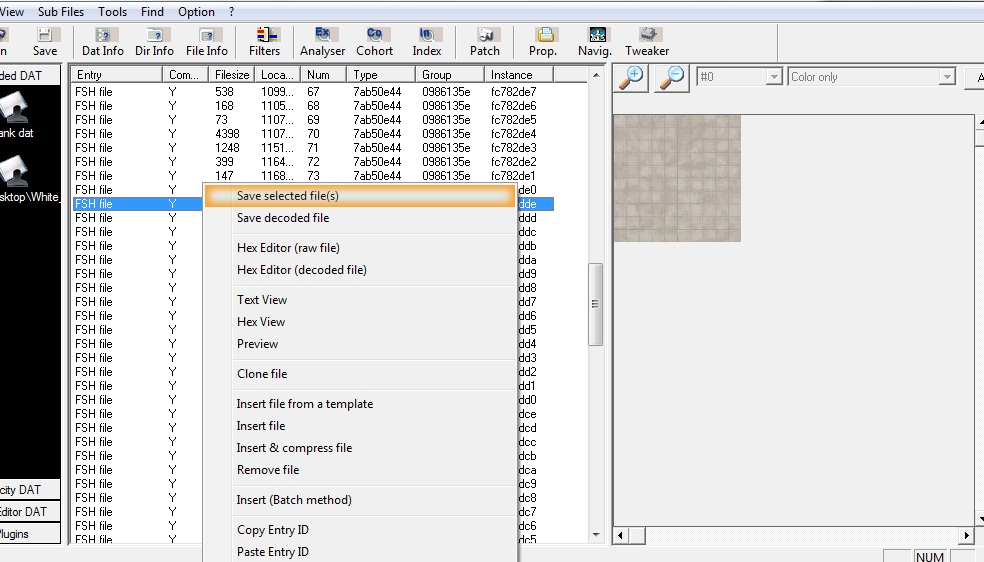Choose Save selected file(s) in context menu
The width and height of the screenshot is (984, 562).
click(x=360, y=196)
